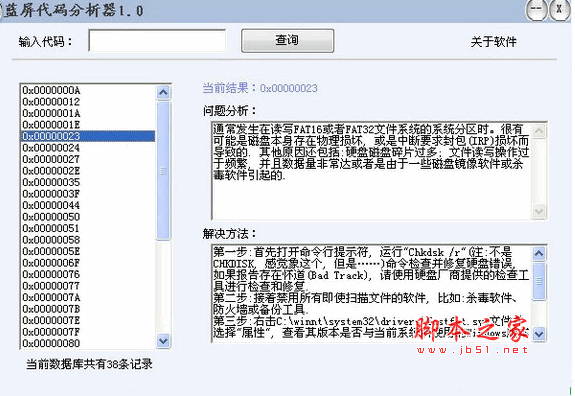
Task: Select code 0x0000007F in list
Action: tap(88, 331)
